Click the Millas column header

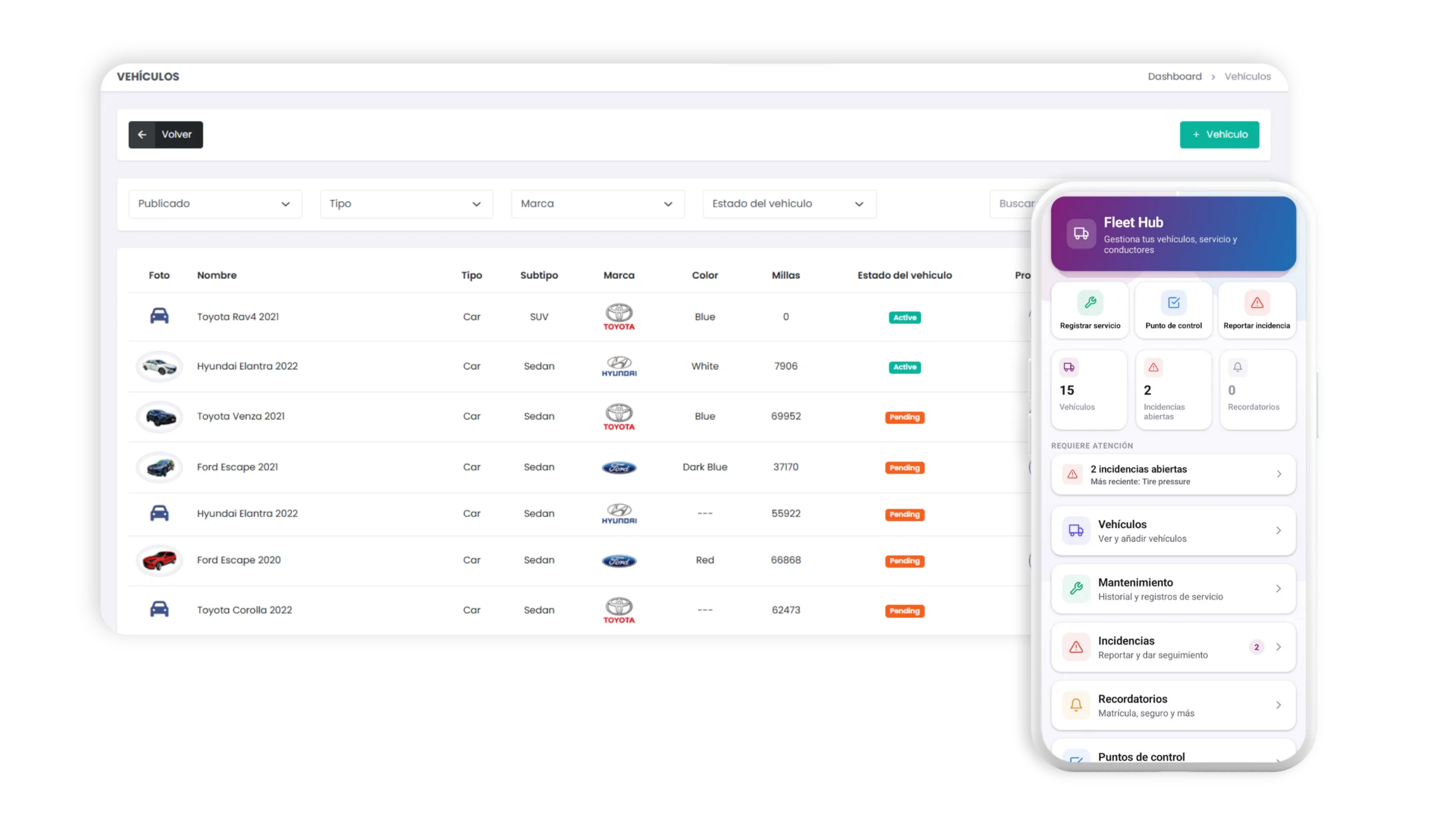[786, 275]
